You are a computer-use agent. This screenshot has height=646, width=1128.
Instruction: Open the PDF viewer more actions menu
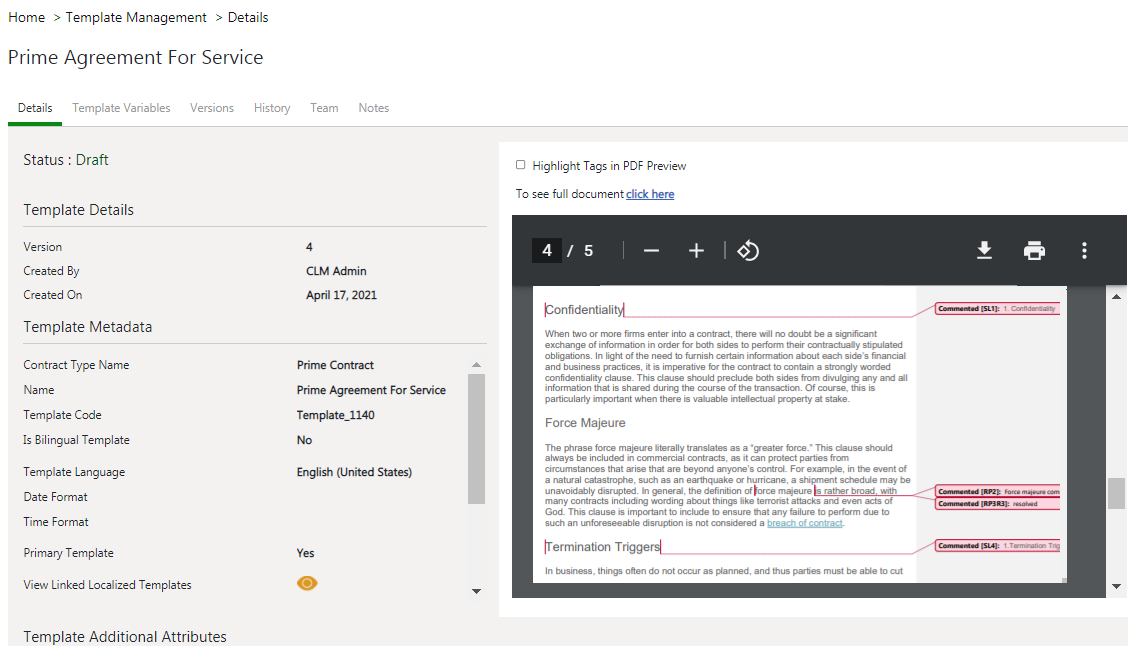pos(1084,250)
